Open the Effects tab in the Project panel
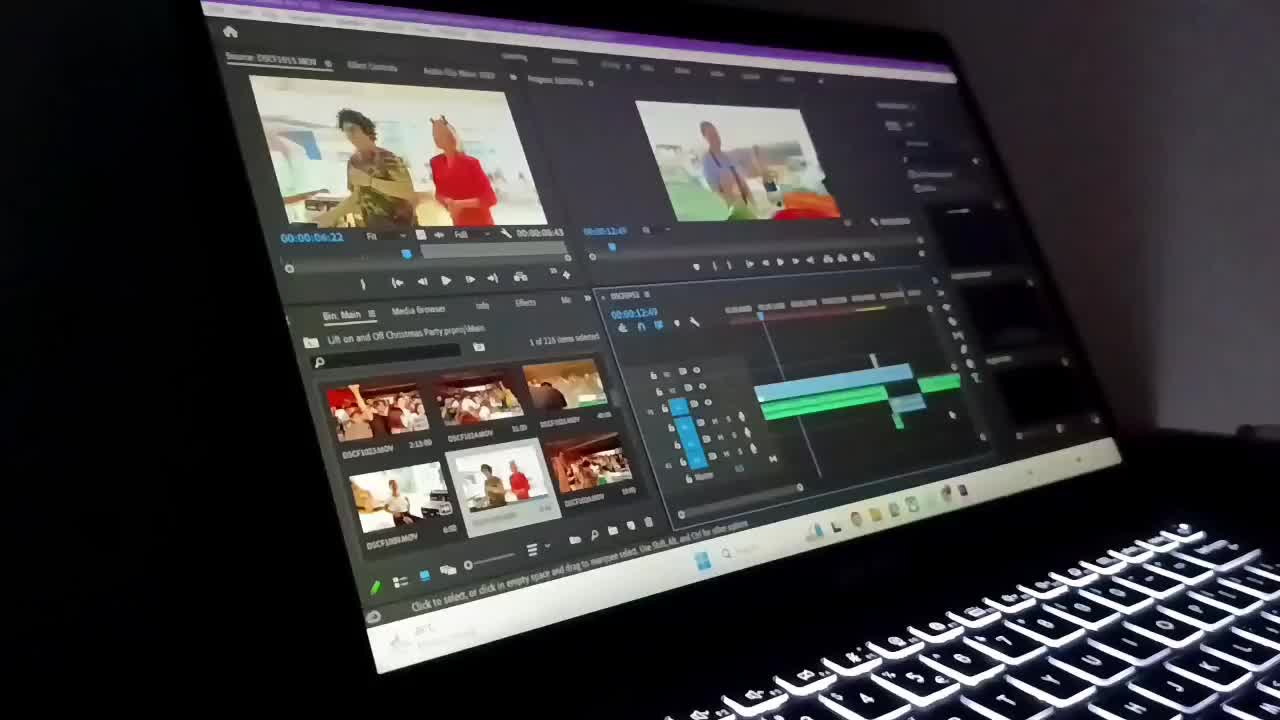 (x=525, y=303)
